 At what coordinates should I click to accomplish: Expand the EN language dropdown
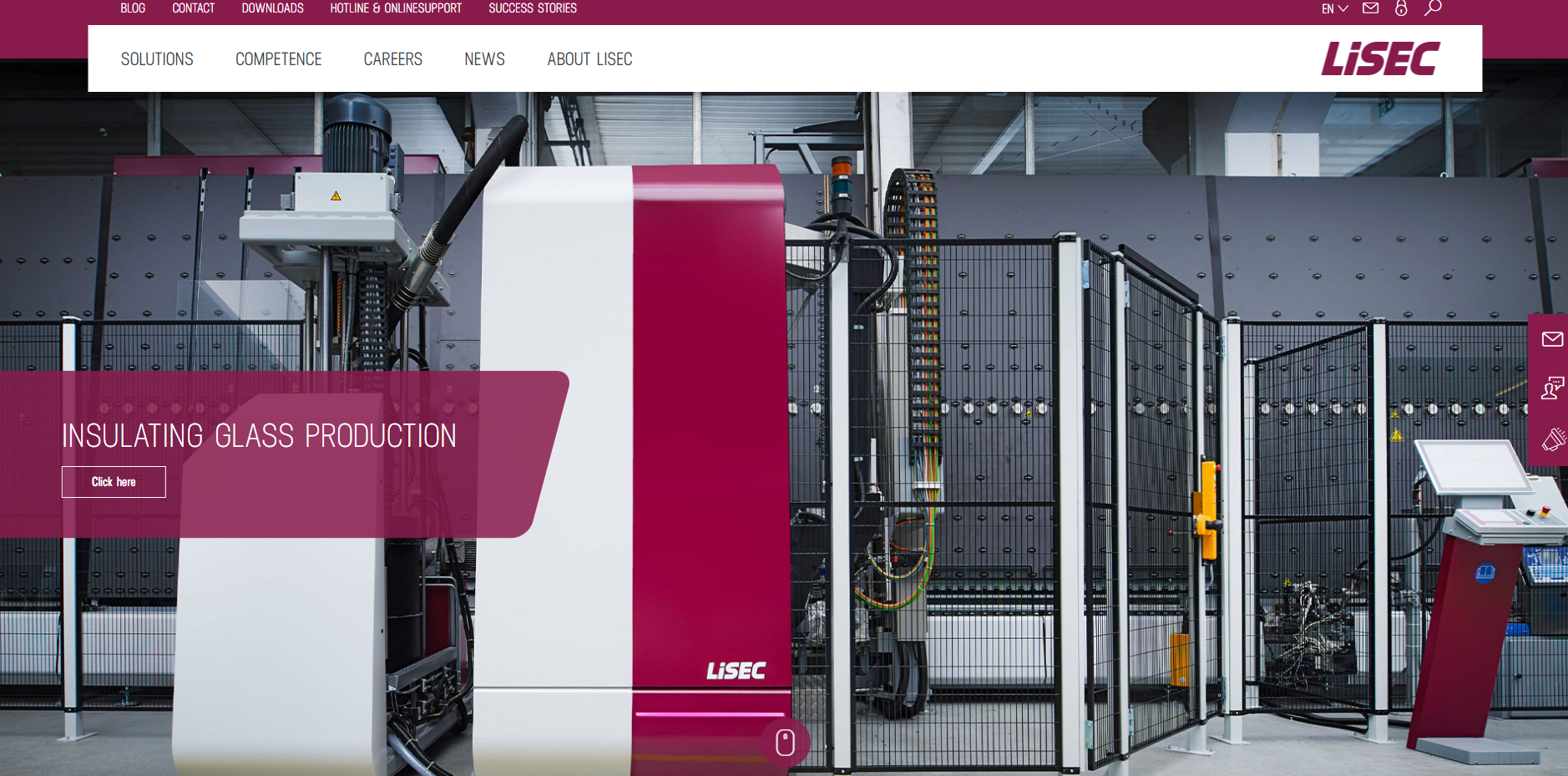[1334, 9]
